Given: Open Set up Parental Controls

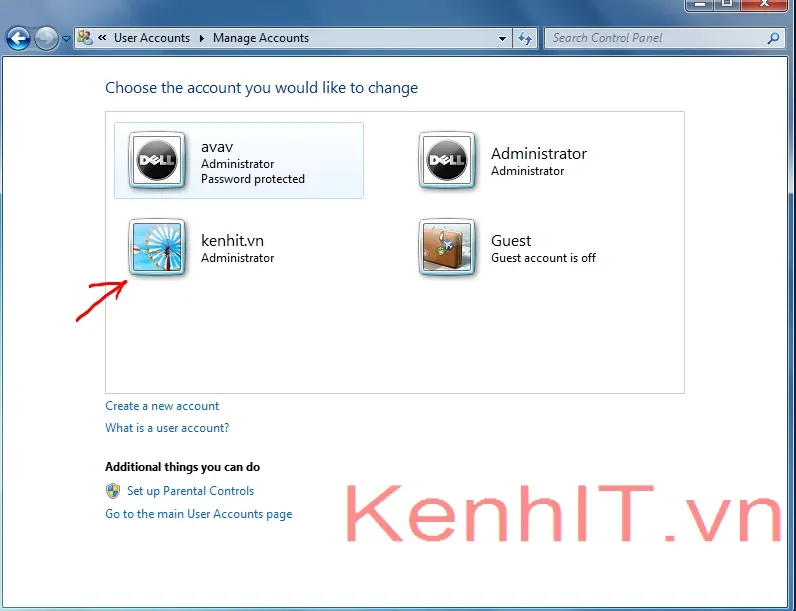Looking at the screenshot, I should click(x=190, y=491).
